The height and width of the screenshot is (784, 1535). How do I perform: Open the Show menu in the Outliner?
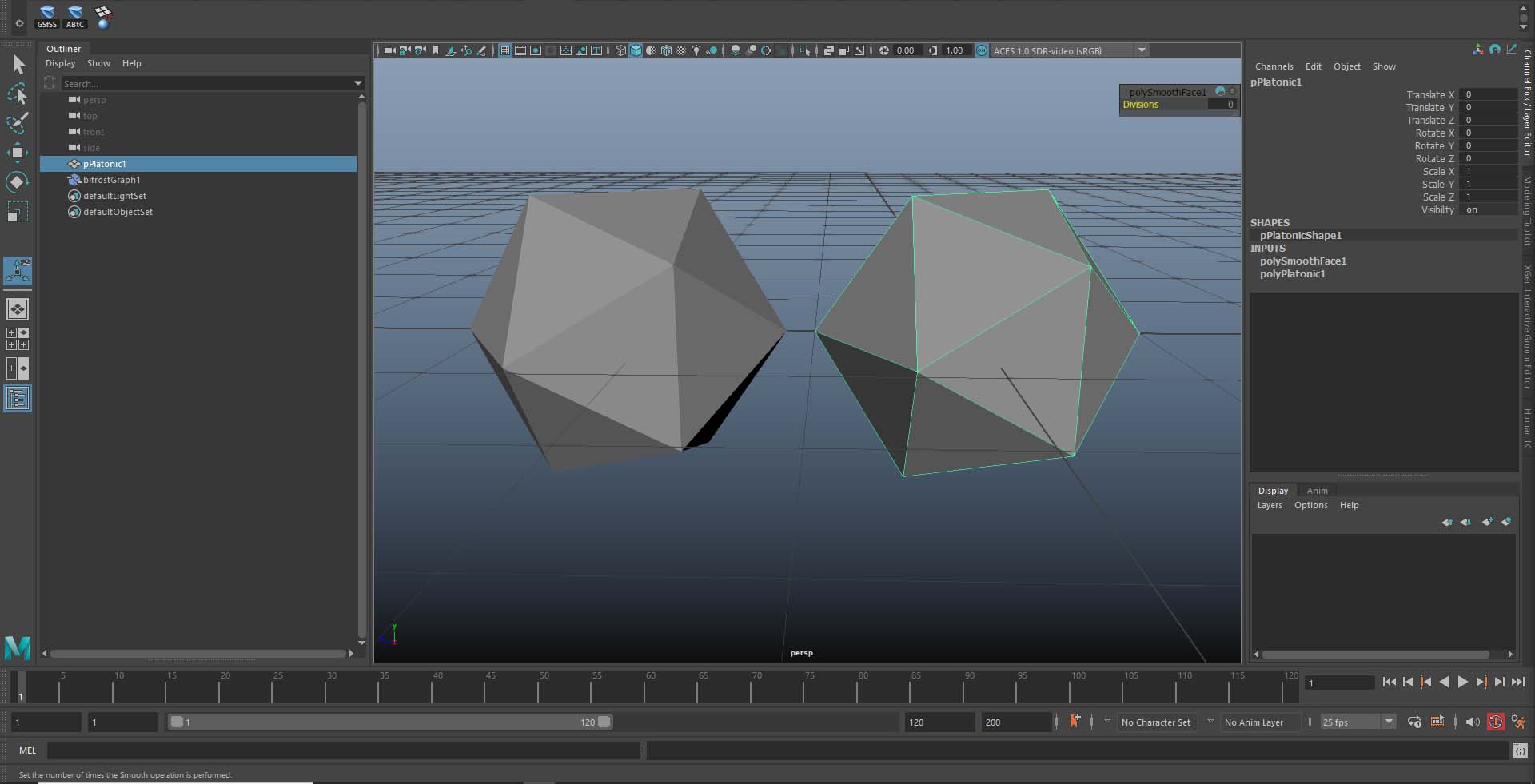point(99,63)
